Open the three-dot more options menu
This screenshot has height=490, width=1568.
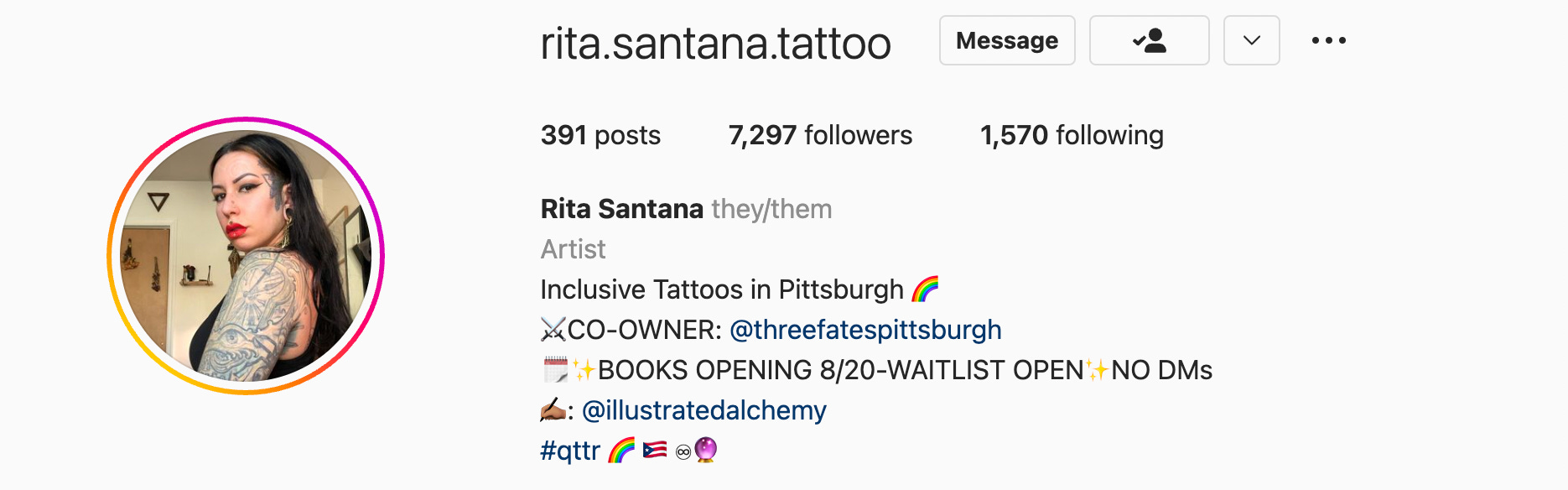[x=1329, y=40]
